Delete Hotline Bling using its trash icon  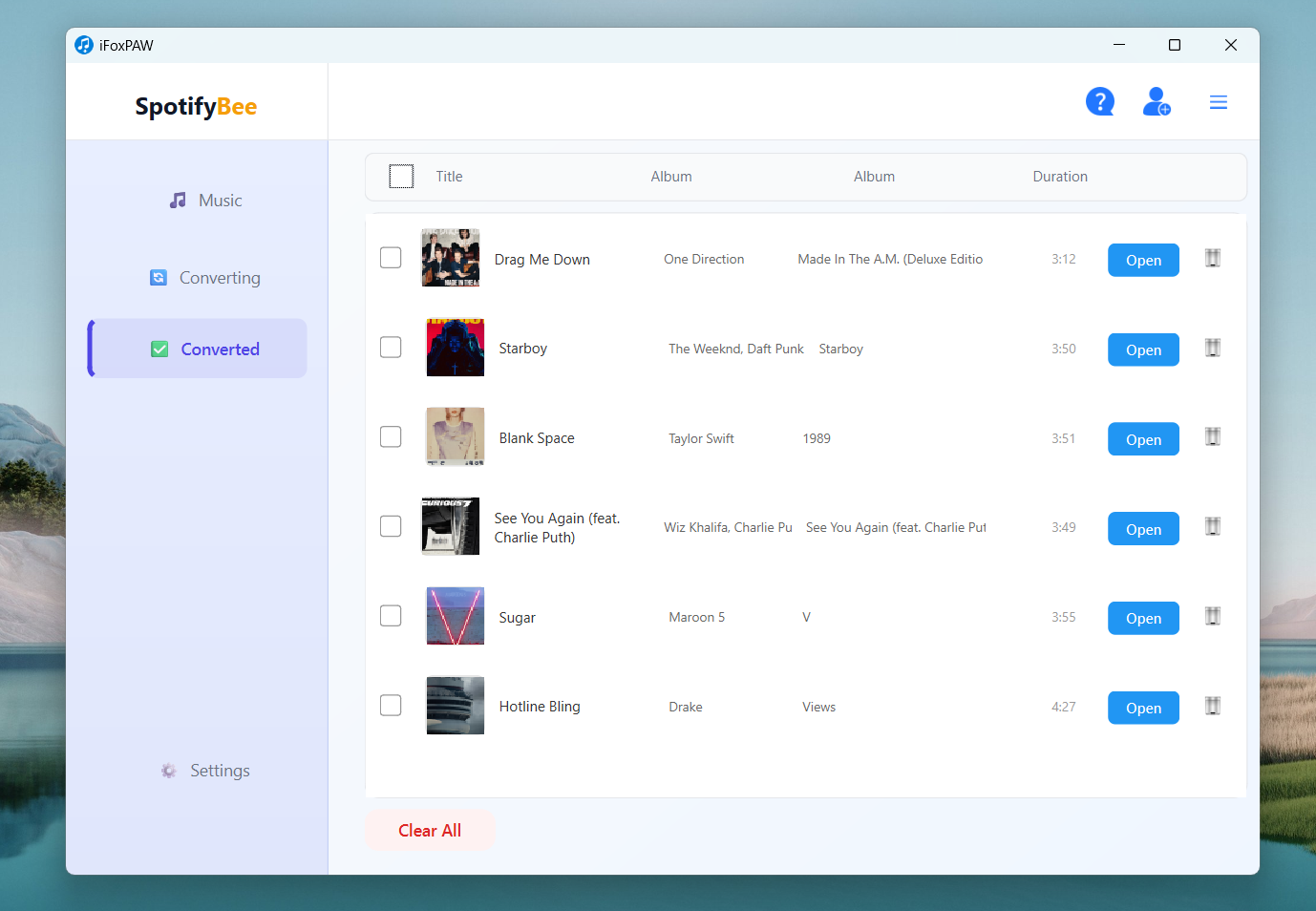(1213, 705)
